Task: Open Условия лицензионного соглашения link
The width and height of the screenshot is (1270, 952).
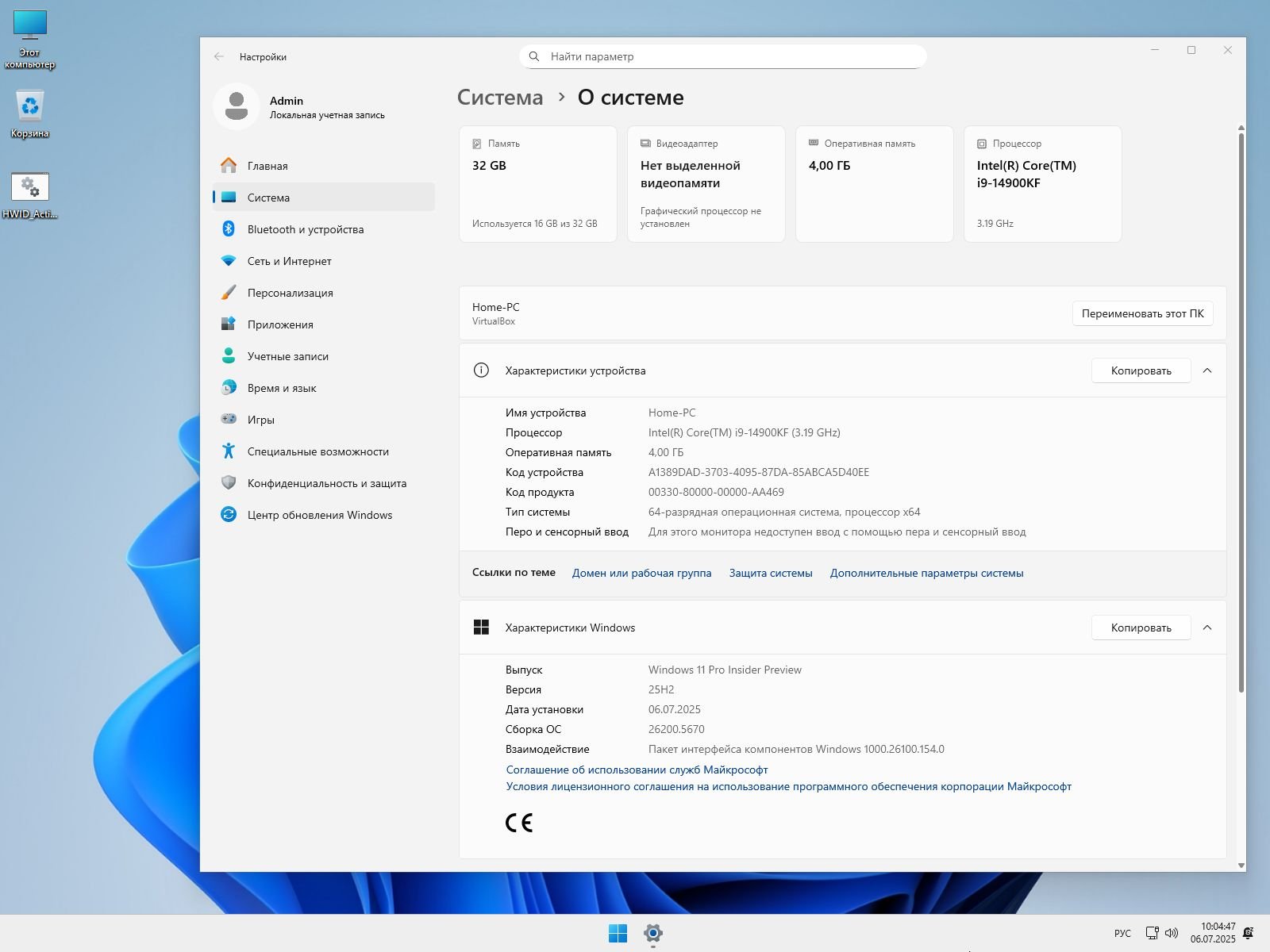Action: click(x=788, y=786)
